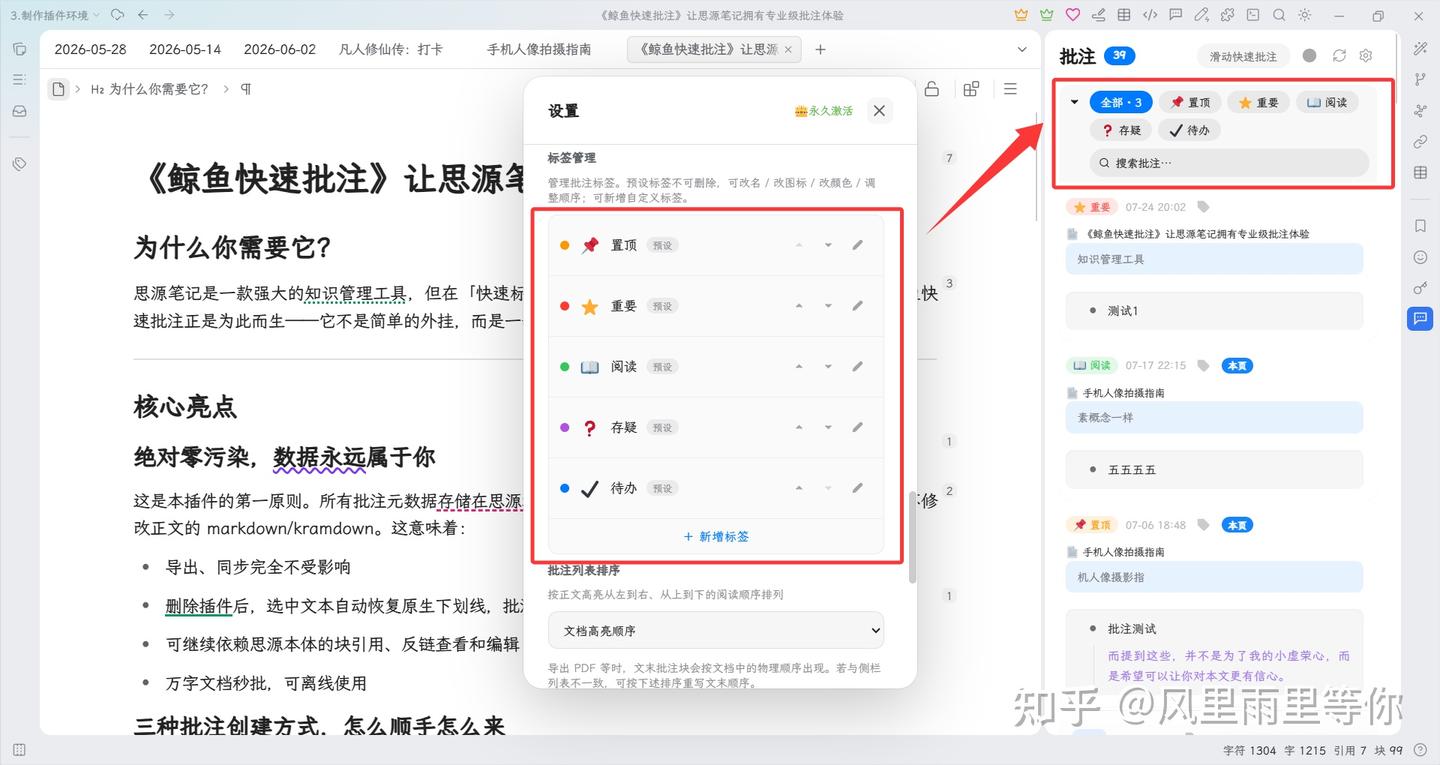Expand the tab list chevron
The height and width of the screenshot is (765, 1440).
click(1022, 49)
